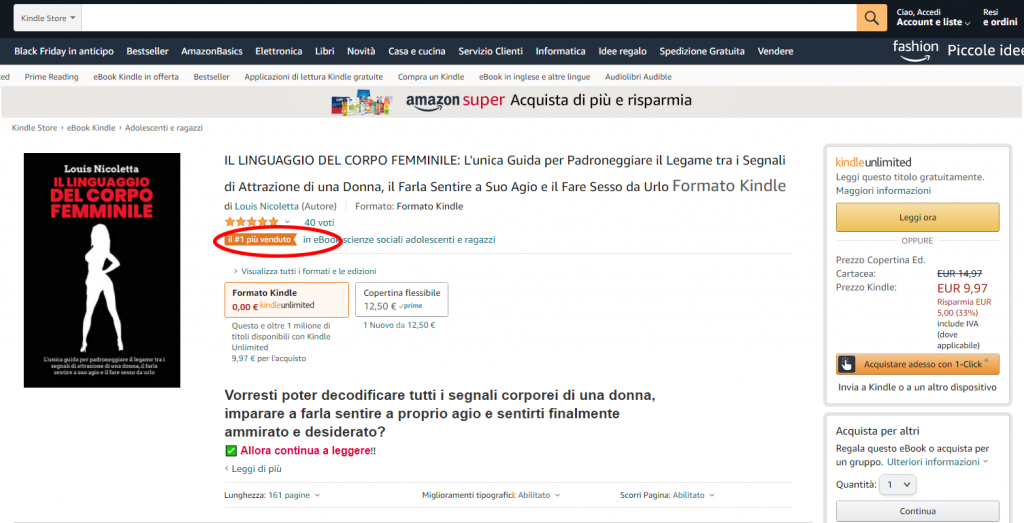The image size is (1024, 523).
Task: Click Acquistare adesso con 1-Click button
Action: [x=918, y=364]
